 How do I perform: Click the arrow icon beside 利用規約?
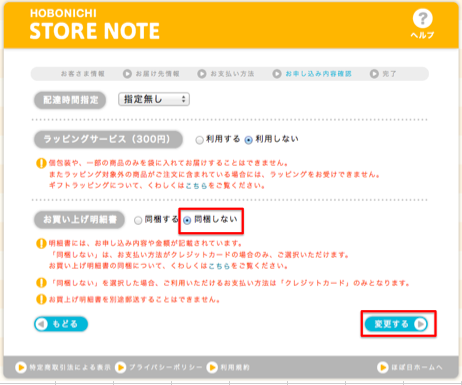click(212, 367)
